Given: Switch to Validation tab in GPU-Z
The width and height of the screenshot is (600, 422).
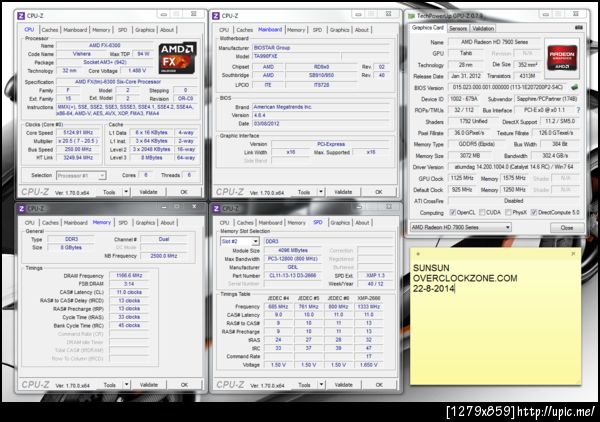Looking at the screenshot, I should [483, 28].
